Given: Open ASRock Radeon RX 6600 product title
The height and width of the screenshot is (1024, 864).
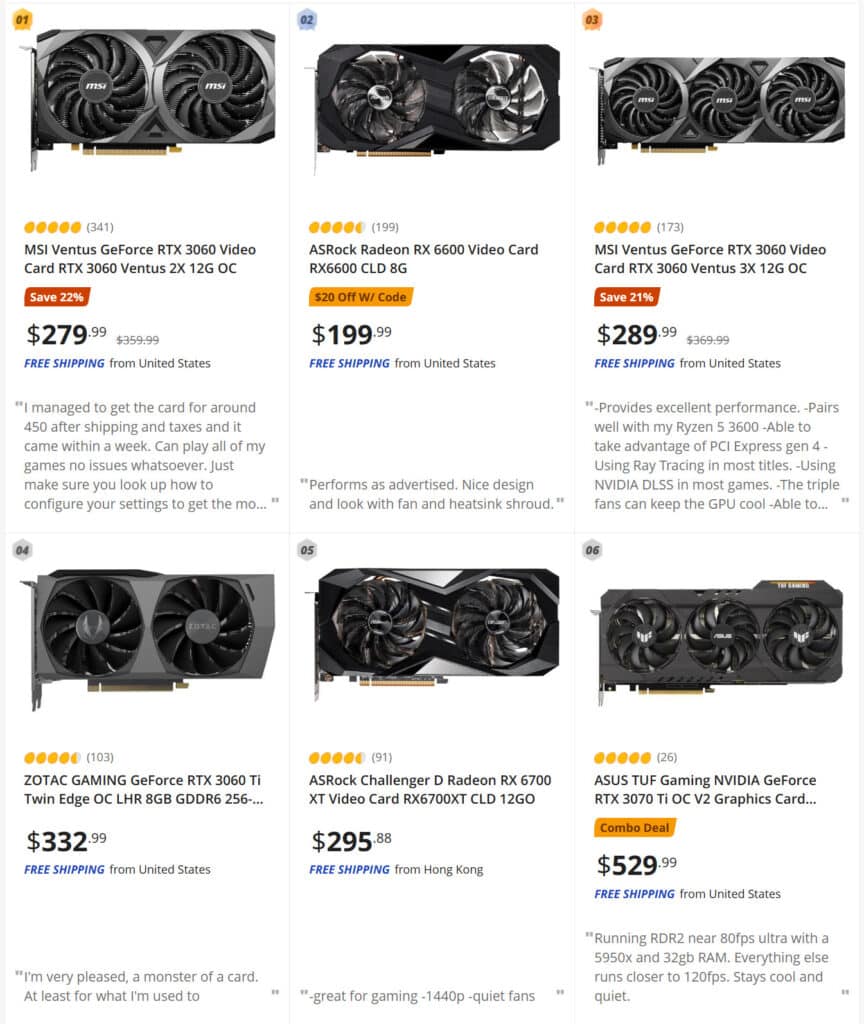Looking at the screenshot, I should [423, 259].
